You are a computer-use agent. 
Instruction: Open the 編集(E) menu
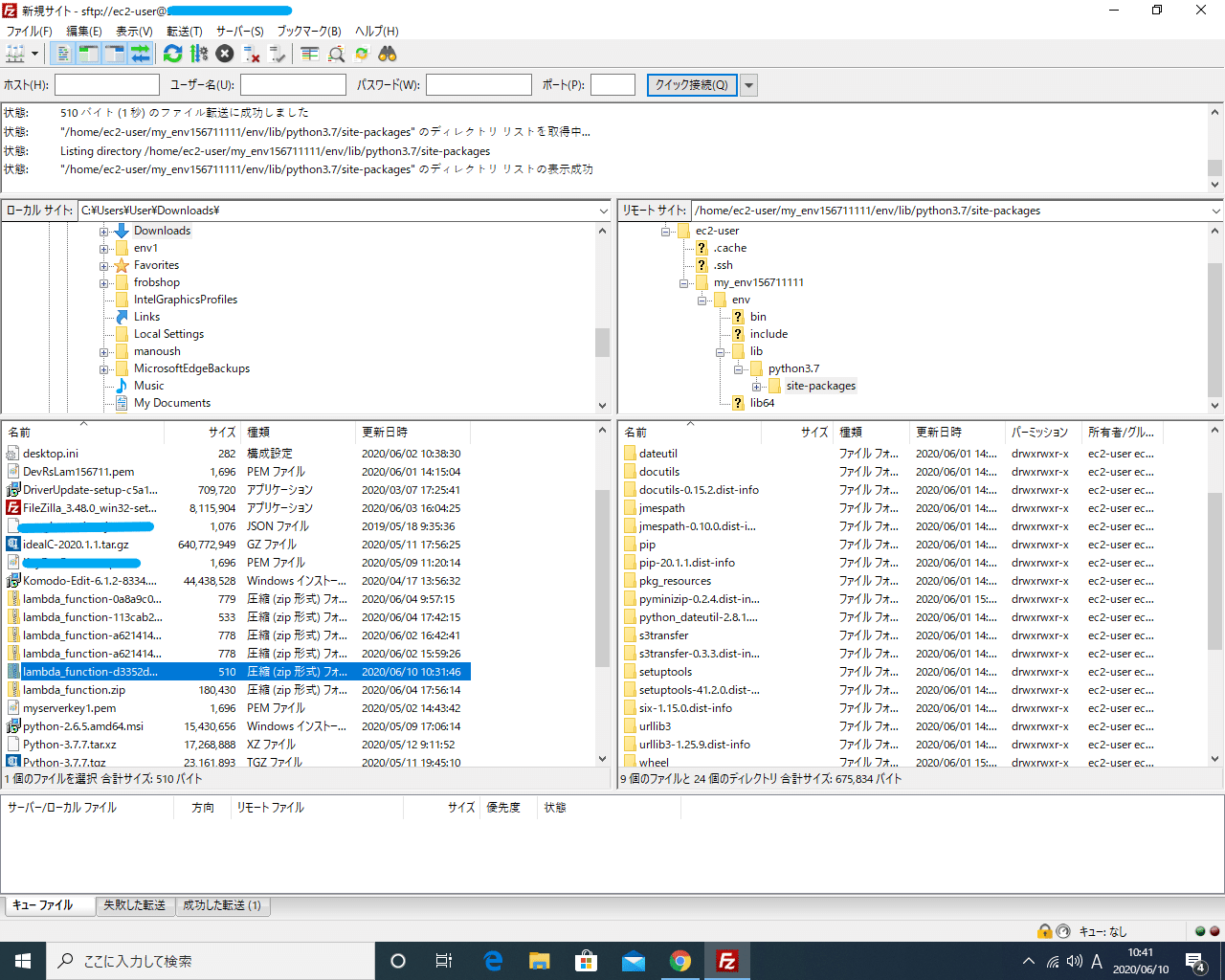click(84, 32)
